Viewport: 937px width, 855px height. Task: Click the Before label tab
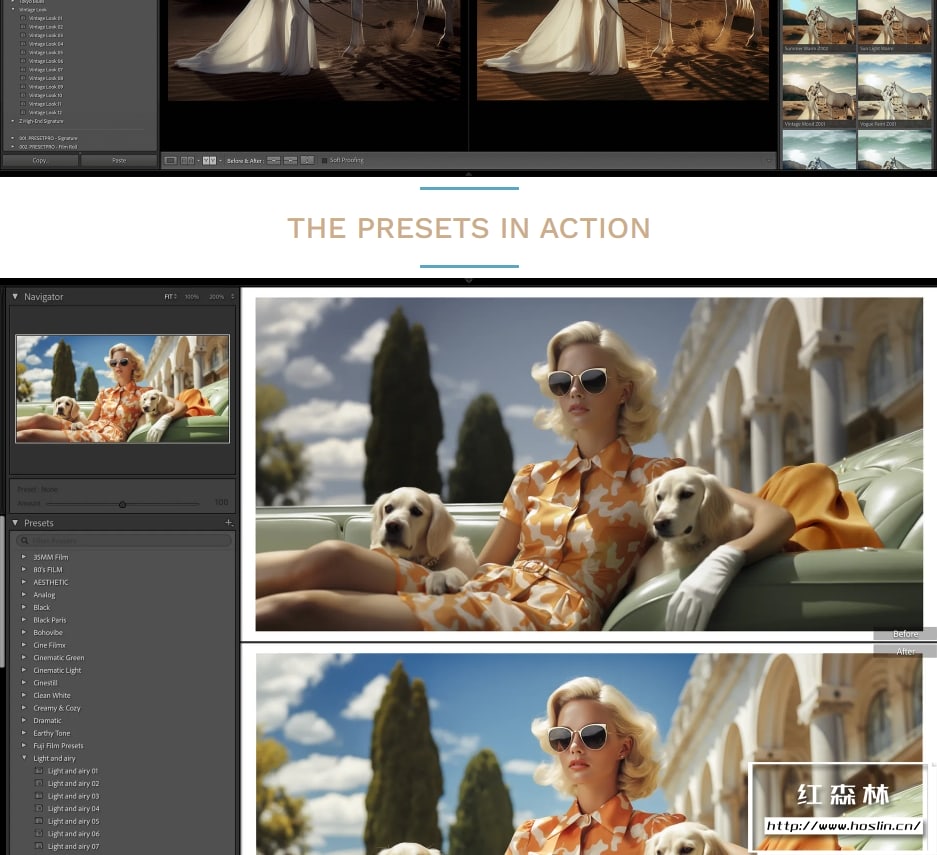click(x=905, y=634)
